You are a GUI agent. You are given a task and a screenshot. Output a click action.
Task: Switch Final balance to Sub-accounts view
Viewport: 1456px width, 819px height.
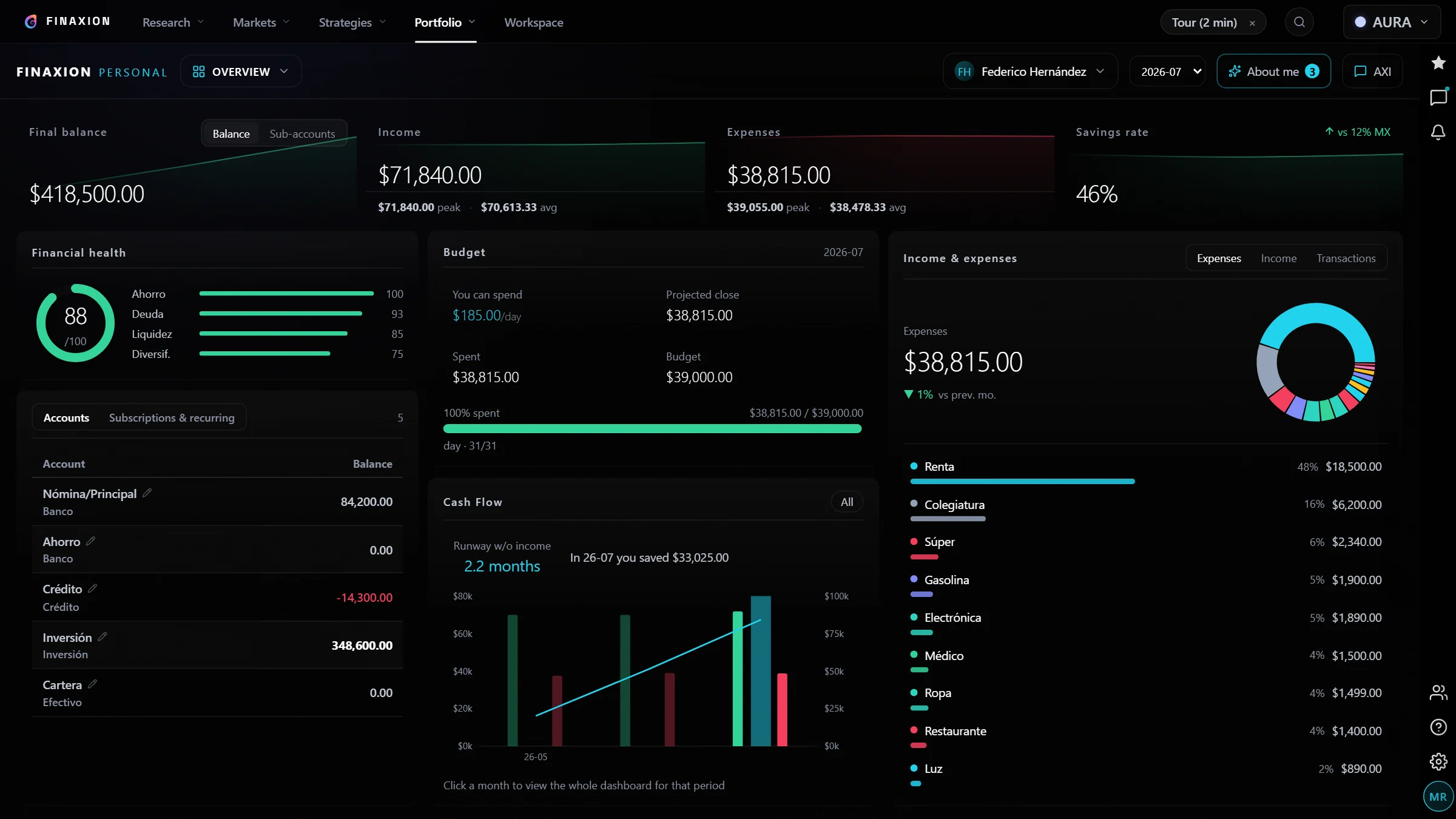point(302,133)
